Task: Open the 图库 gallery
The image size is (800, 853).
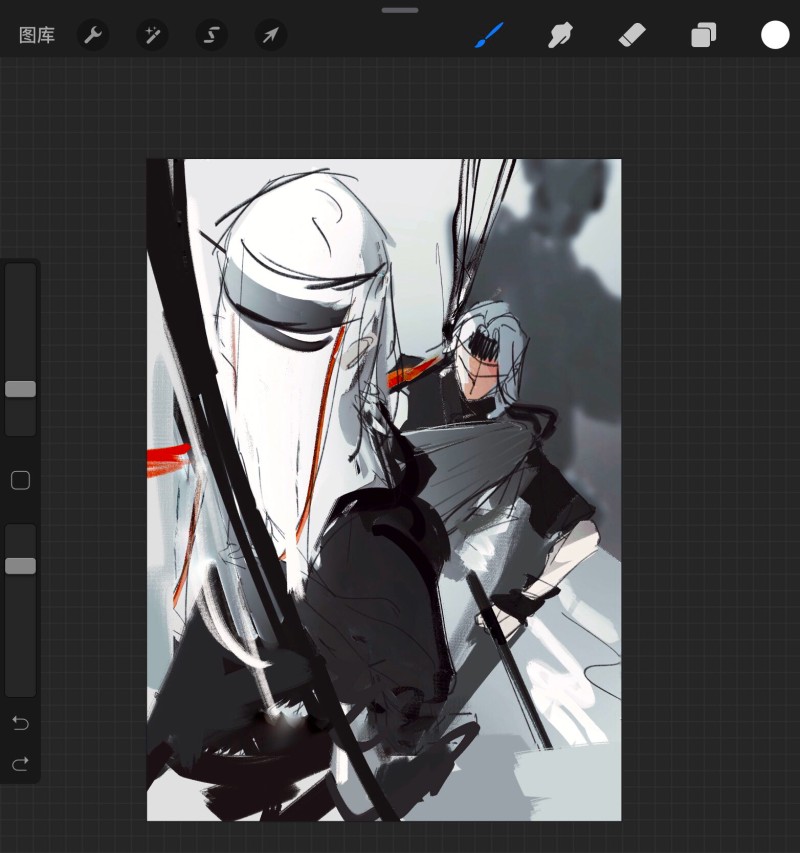Action: [37, 35]
